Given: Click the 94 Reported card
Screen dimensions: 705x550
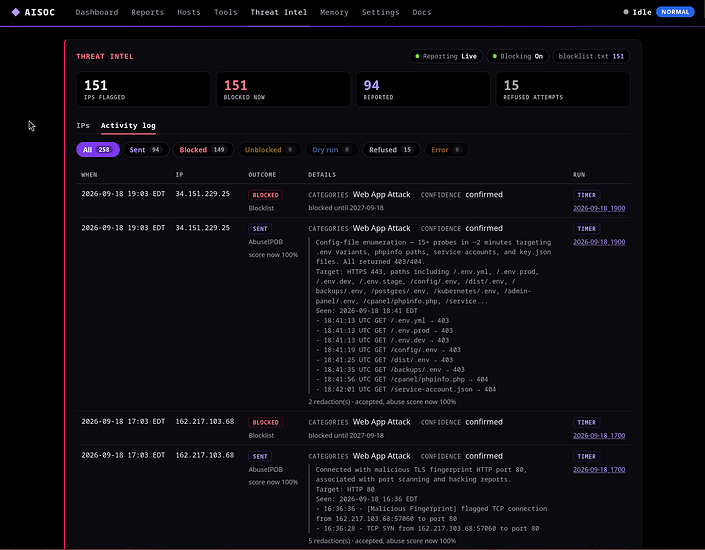Looking at the screenshot, I should tap(423, 89).
